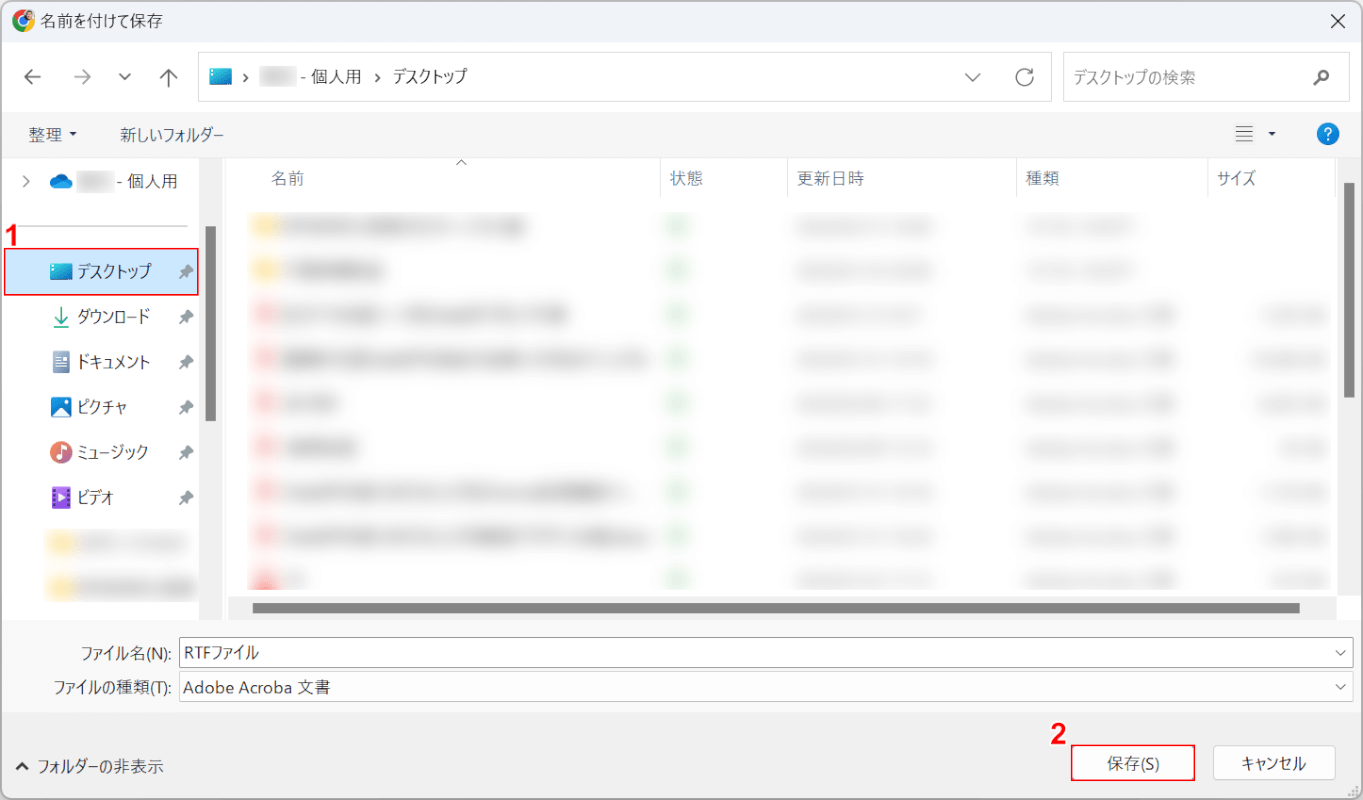Select the OneDrive cloud 個人用 item
Image resolution: width=1363 pixels, height=800 pixels.
pyautogui.click(x=113, y=181)
